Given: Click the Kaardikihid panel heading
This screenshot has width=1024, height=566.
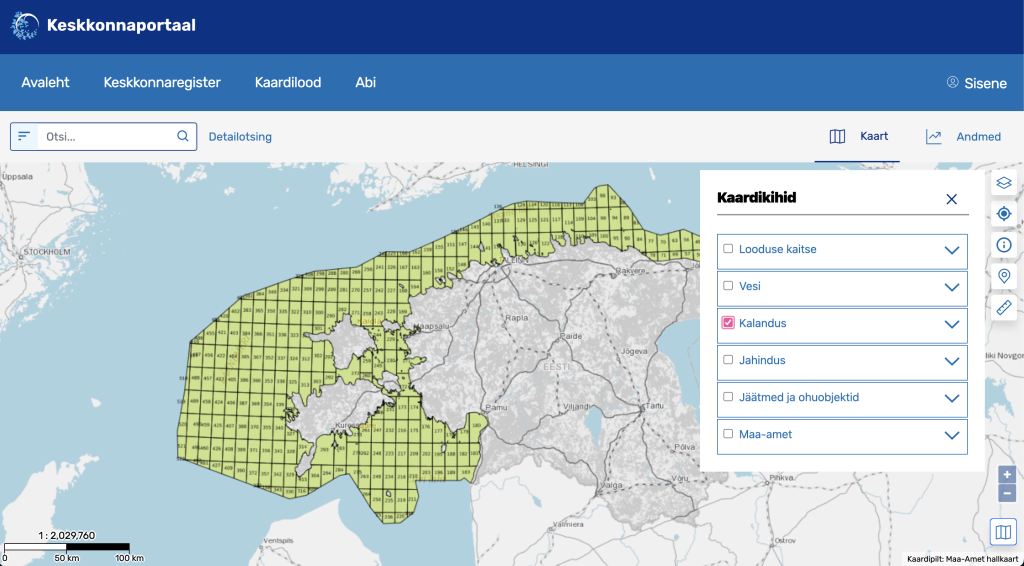Looking at the screenshot, I should [x=756, y=198].
